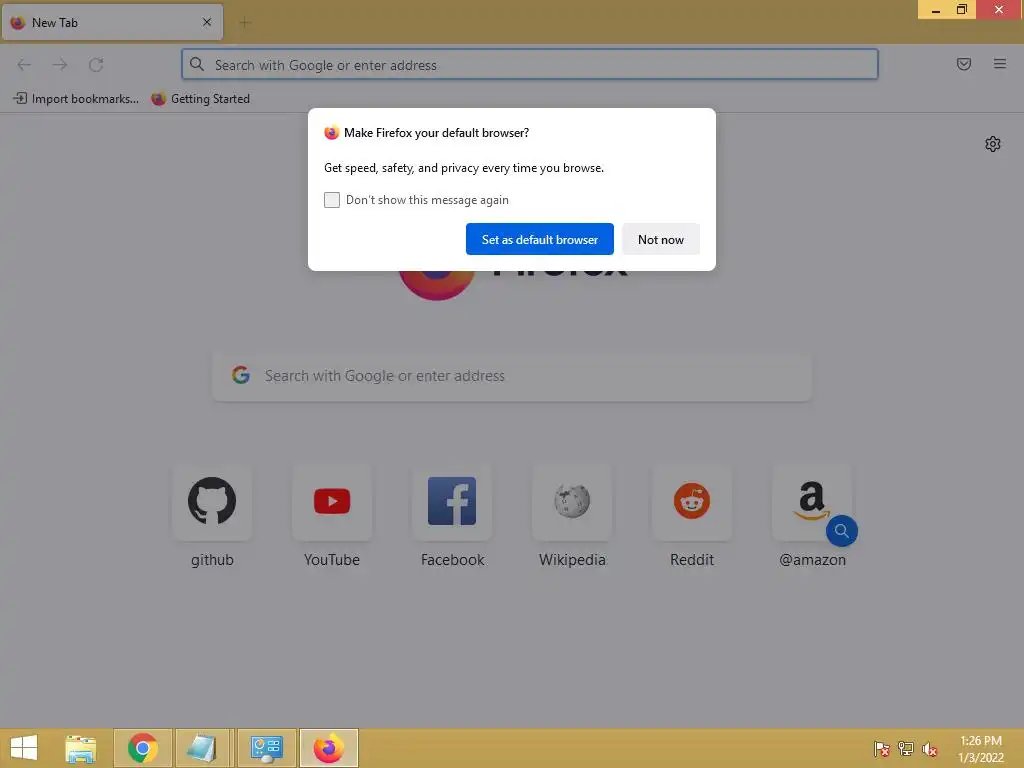This screenshot has height=768, width=1024.
Task: Switch to Chrome in the taskbar
Action: pyautogui.click(x=142, y=748)
